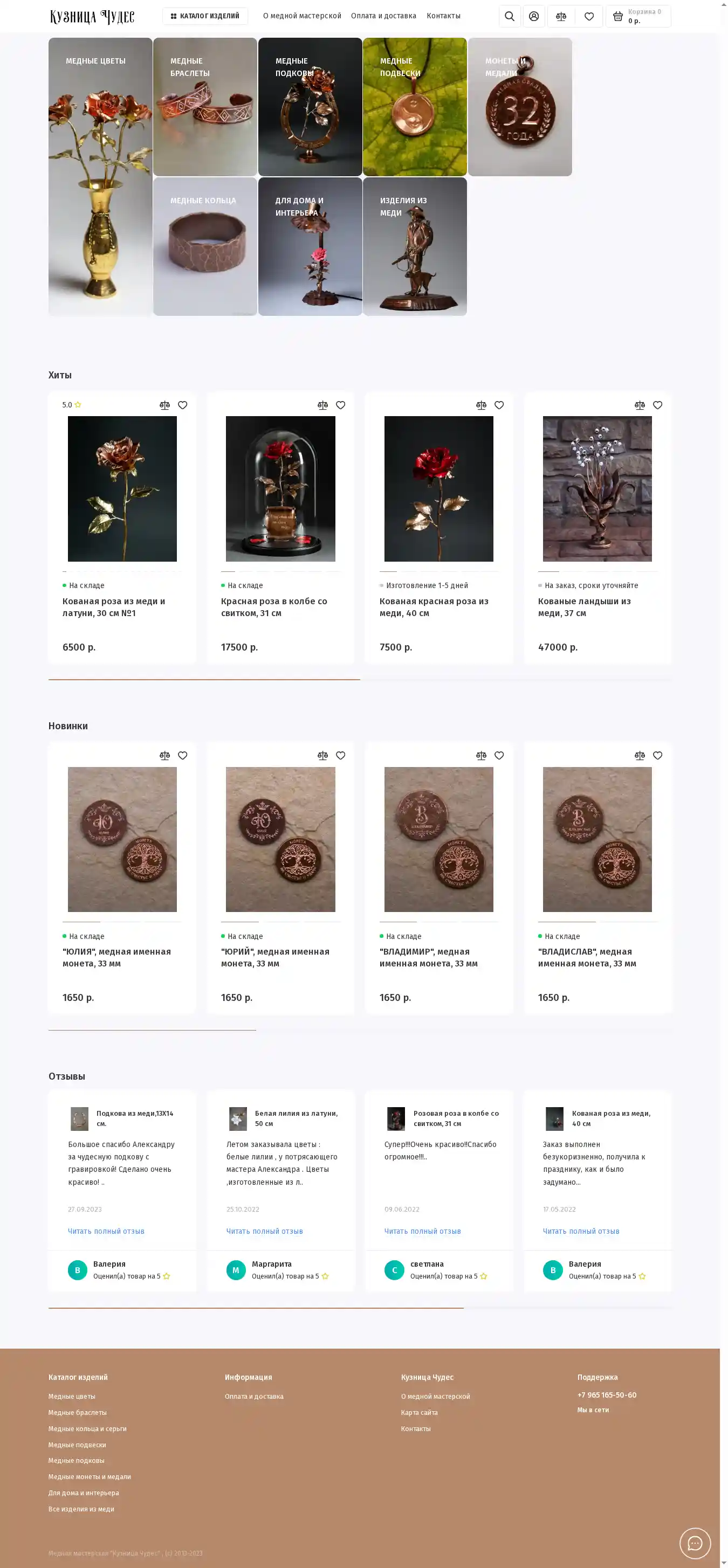Open Оплата и доставка in top menu

[x=383, y=16]
